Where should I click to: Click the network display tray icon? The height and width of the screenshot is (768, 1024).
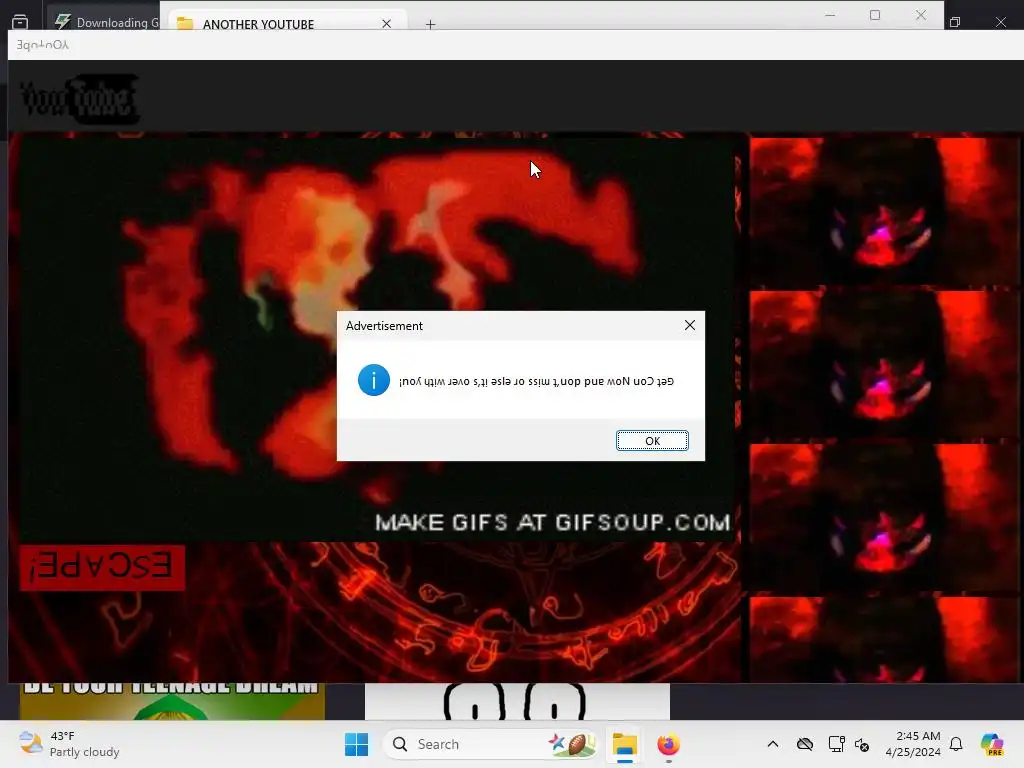836,744
